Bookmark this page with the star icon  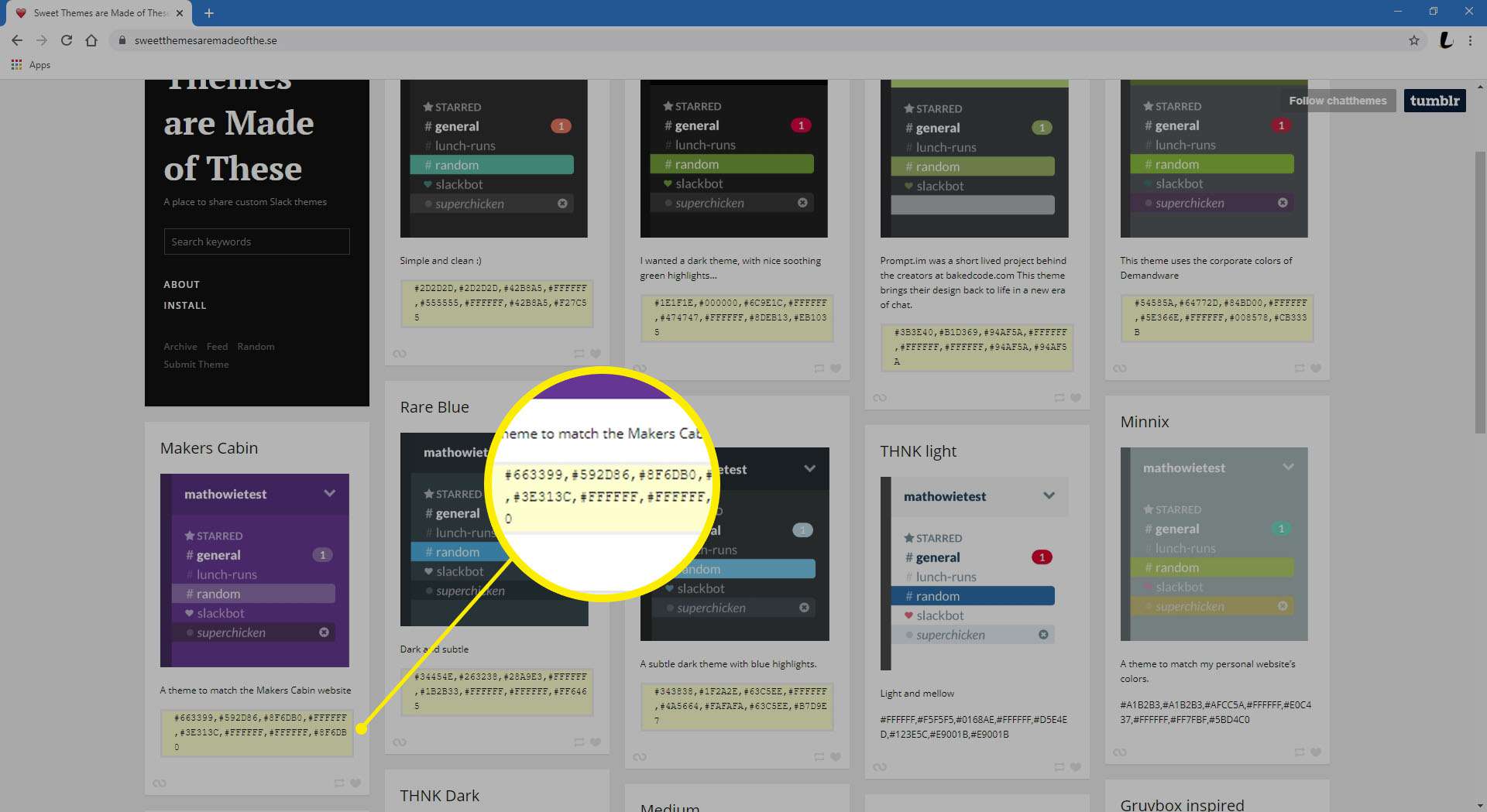pyautogui.click(x=1413, y=40)
